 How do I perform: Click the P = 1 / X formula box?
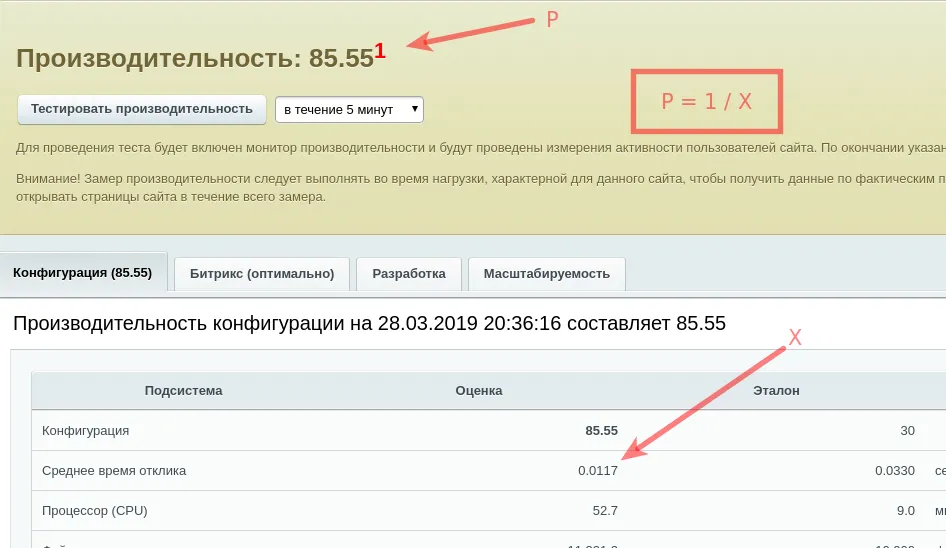pos(706,101)
